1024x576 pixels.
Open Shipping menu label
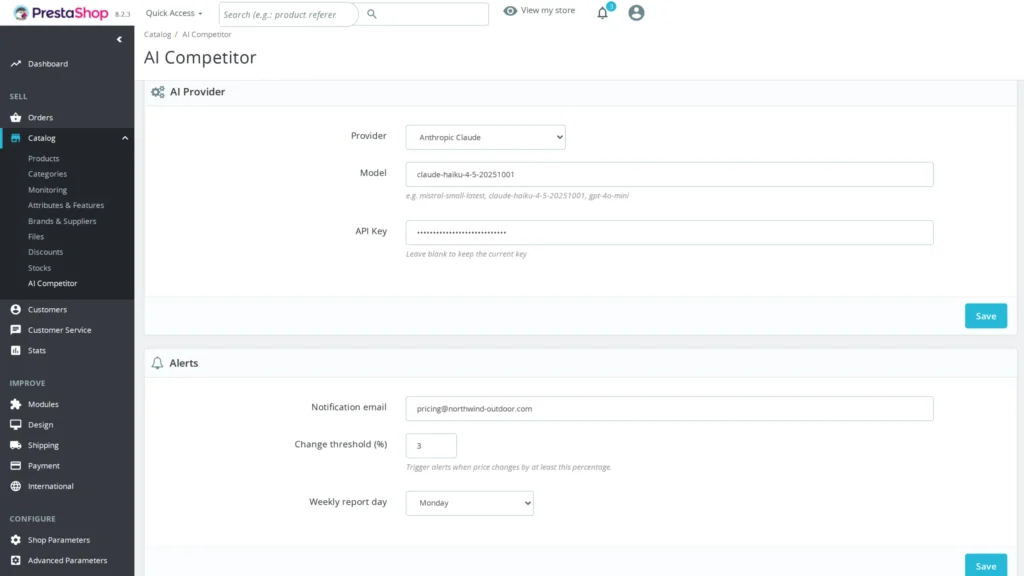tap(43, 445)
